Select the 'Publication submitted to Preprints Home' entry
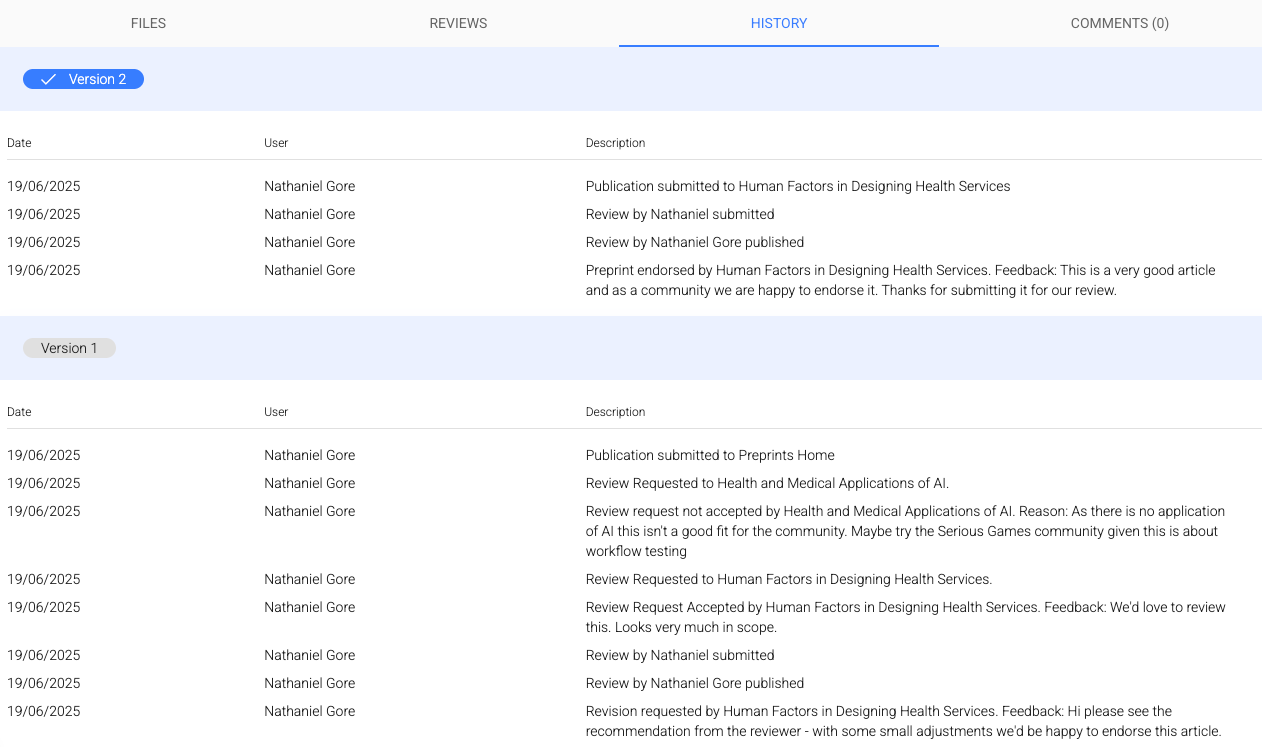This screenshot has width=1262, height=747. click(x=710, y=455)
